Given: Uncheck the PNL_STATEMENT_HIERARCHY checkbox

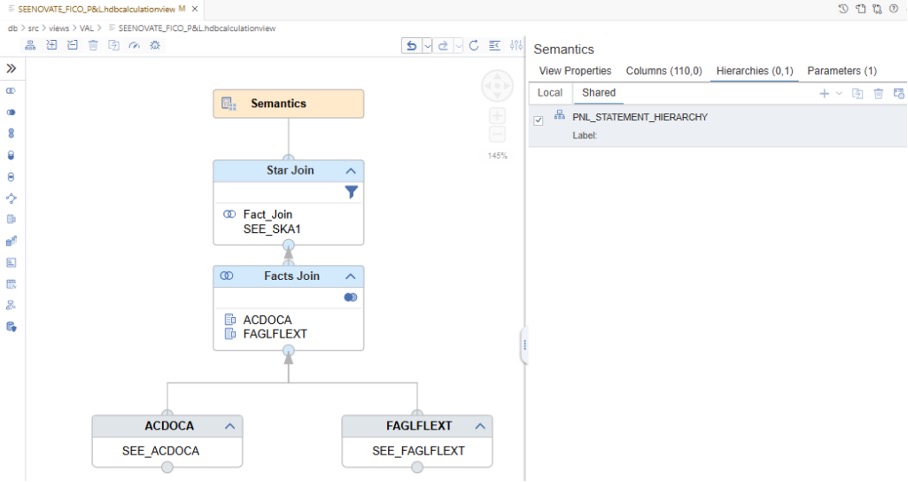Looking at the screenshot, I should [539, 120].
